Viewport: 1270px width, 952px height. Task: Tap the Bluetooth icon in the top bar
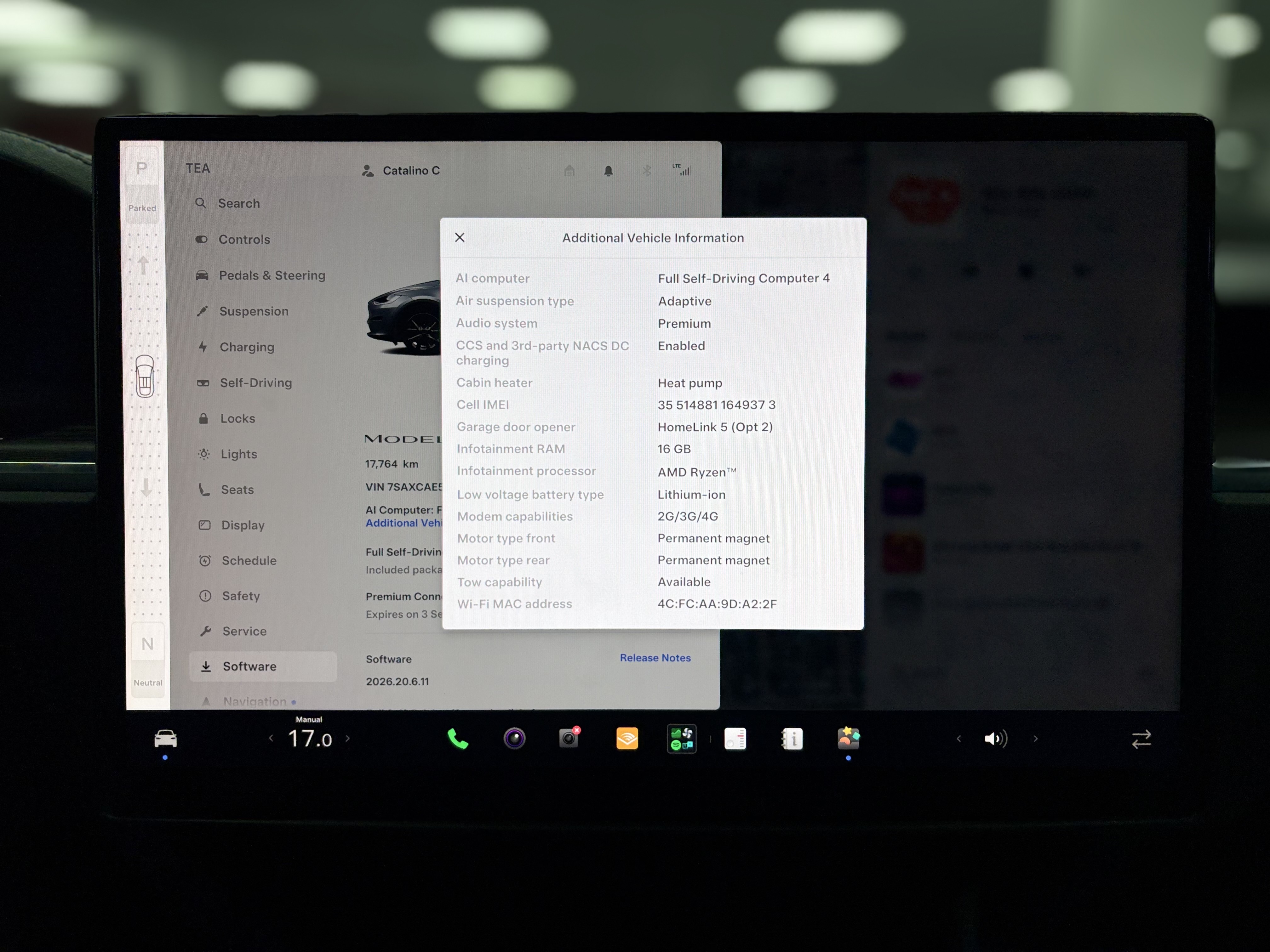647,170
